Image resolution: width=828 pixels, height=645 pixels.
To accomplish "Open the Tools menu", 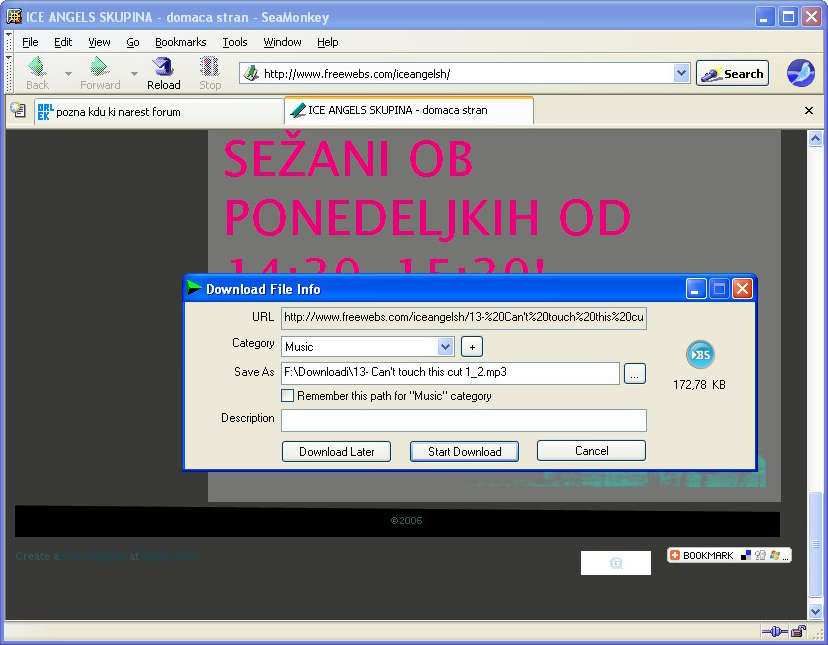I will (234, 42).
